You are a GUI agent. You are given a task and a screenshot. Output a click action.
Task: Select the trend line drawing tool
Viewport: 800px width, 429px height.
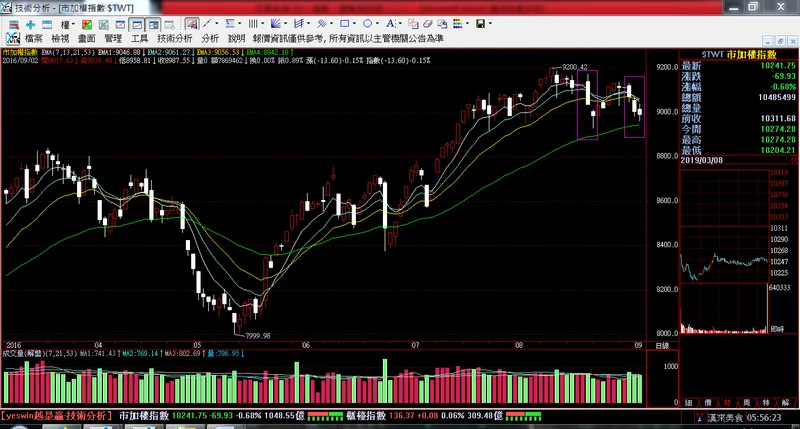click(207, 23)
